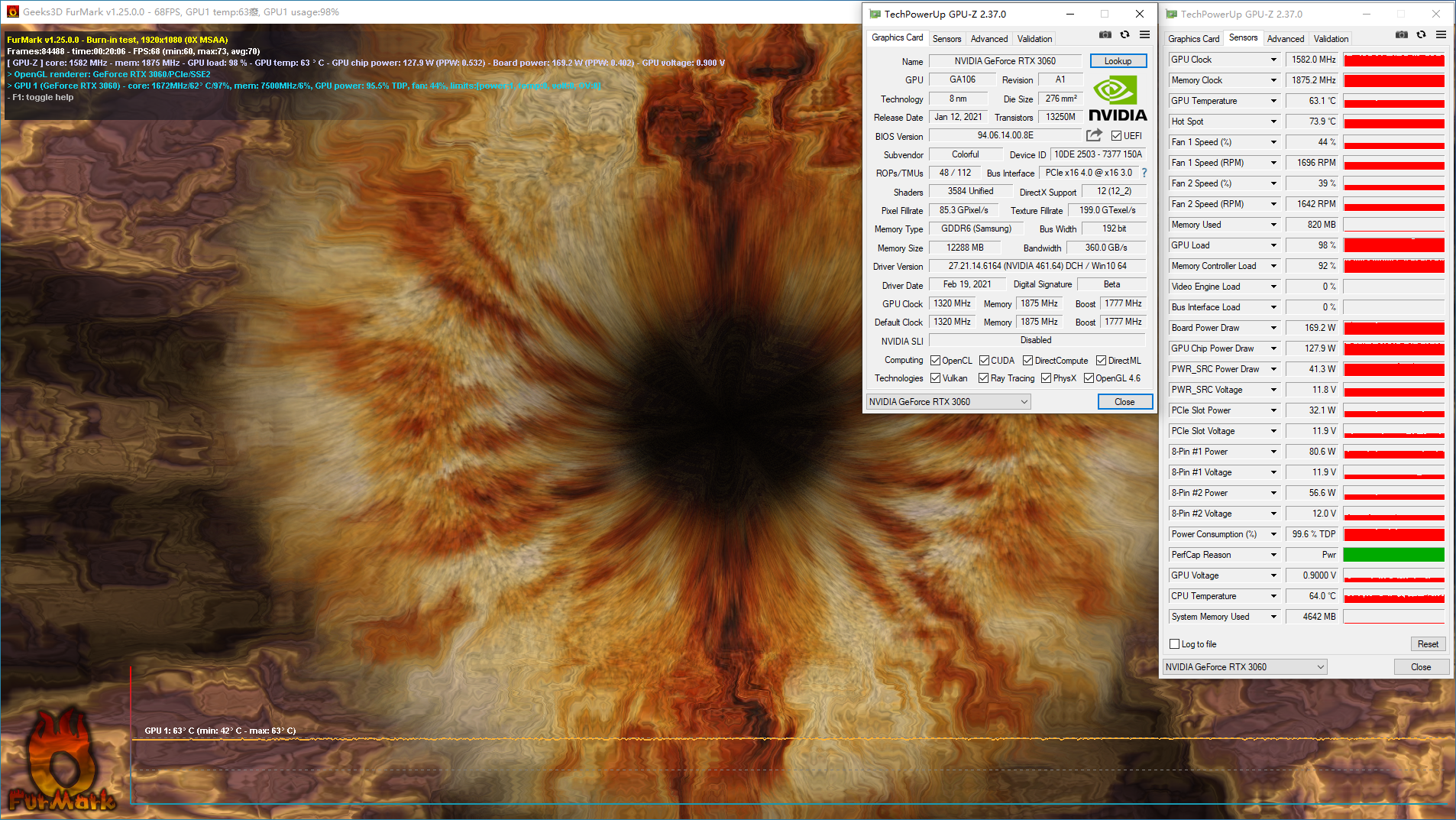Expand the Power Consumption (%) dropdown
Image resolution: width=1456 pixels, height=820 pixels.
(x=1273, y=534)
